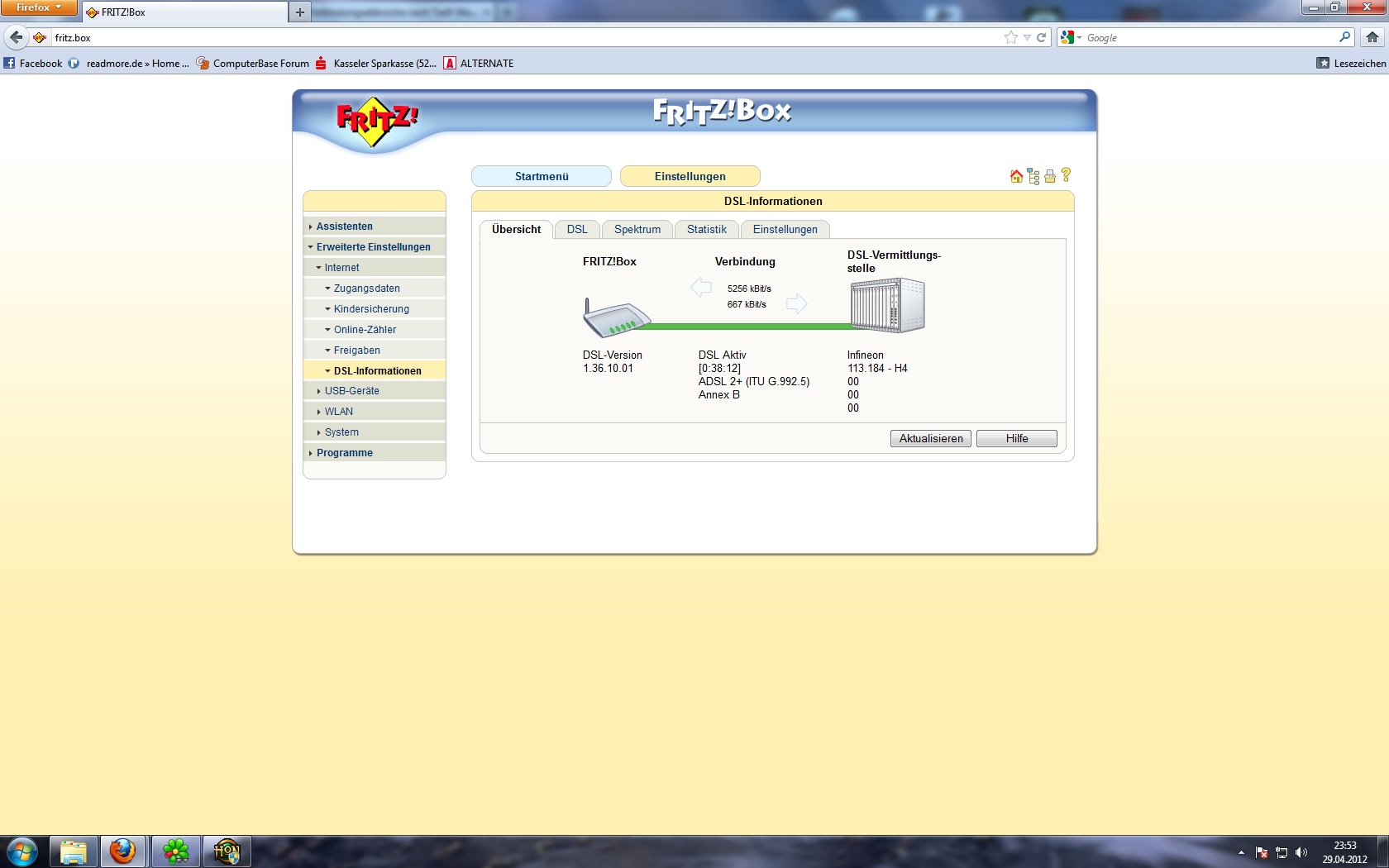Open Kindersicherung settings
This screenshot has height=868, width=1389.
coord(375,308)
